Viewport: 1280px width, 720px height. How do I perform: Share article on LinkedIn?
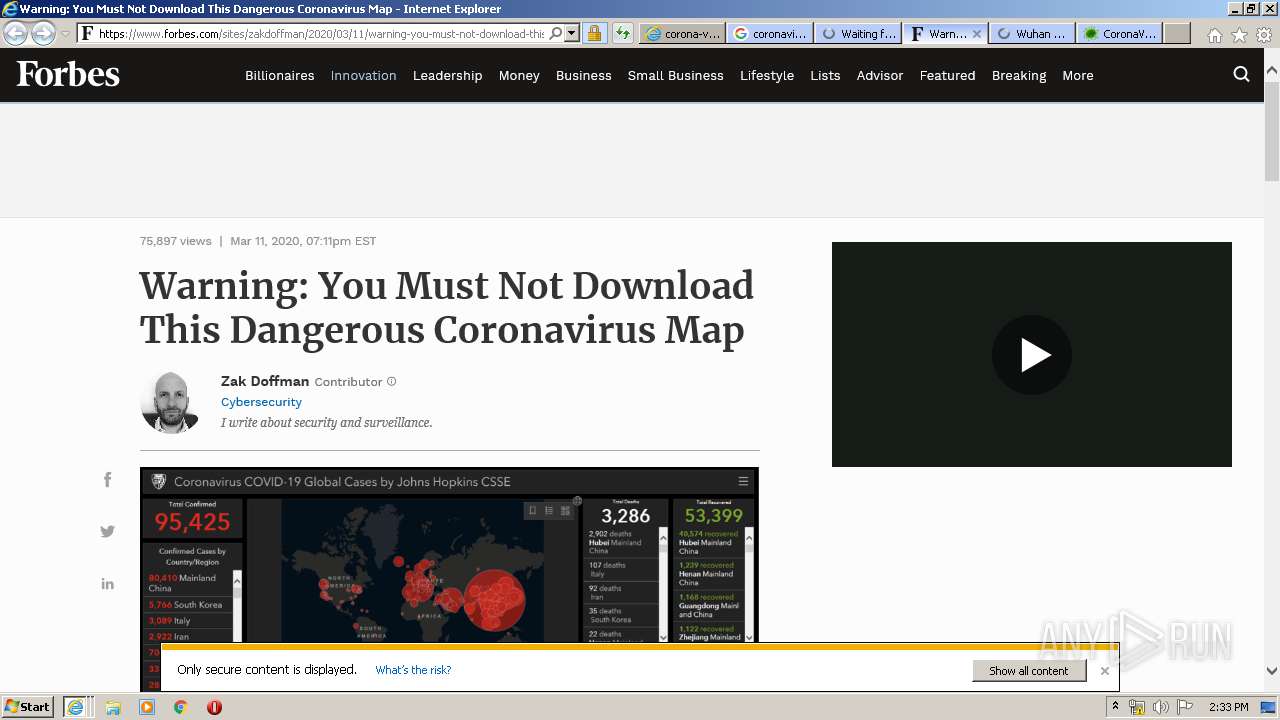coord(107,584)
